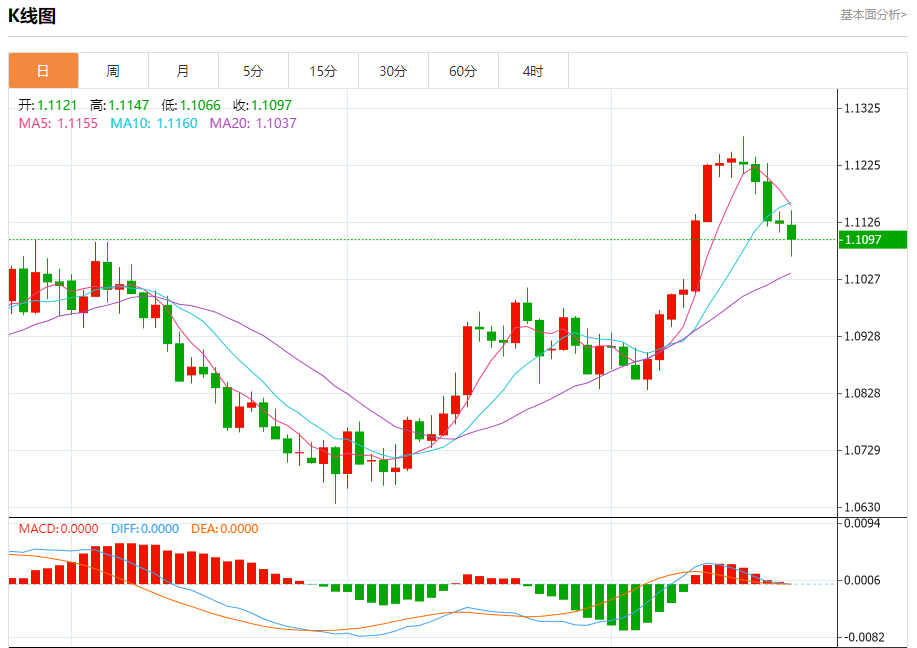Switch to the 月 monthly tab
The image size is (917, 648).
pos(183,71)
